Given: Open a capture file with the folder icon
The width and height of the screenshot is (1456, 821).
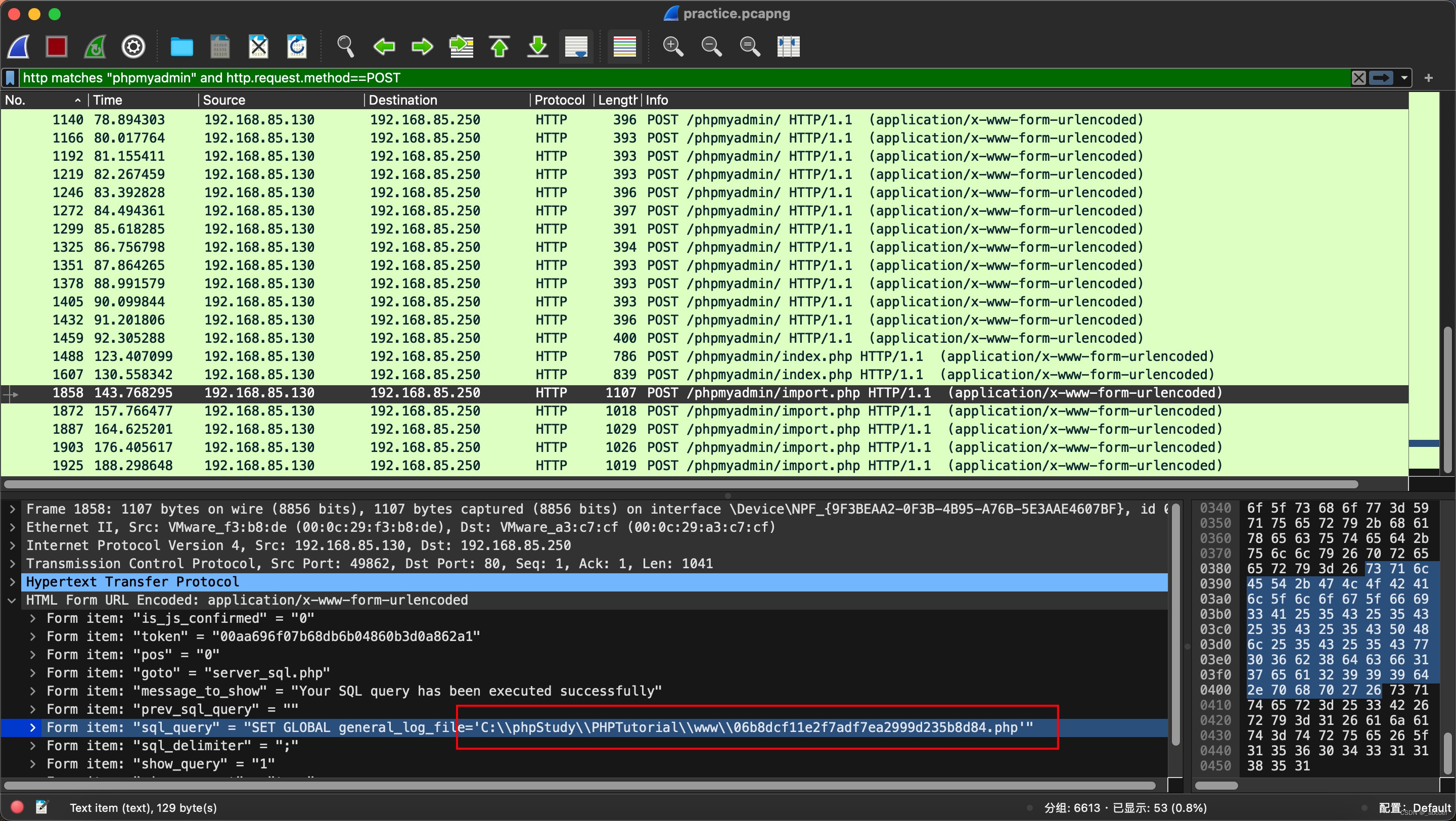Looking at the screenshot, I should (181, 47).
